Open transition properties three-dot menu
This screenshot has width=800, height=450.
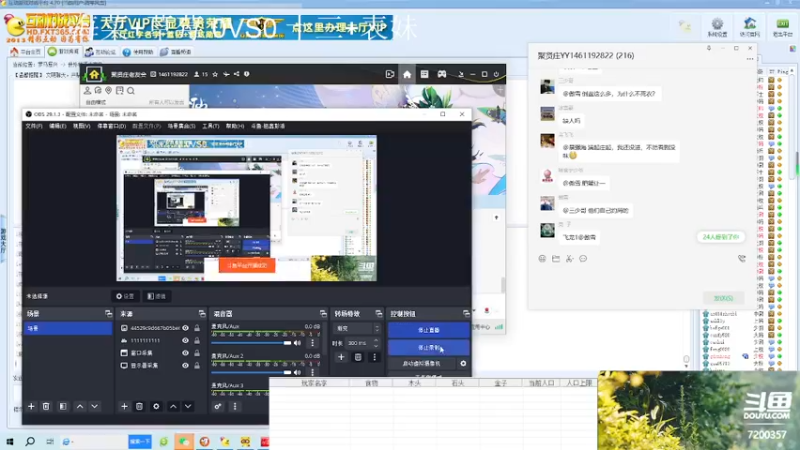[x=374, y=357]
